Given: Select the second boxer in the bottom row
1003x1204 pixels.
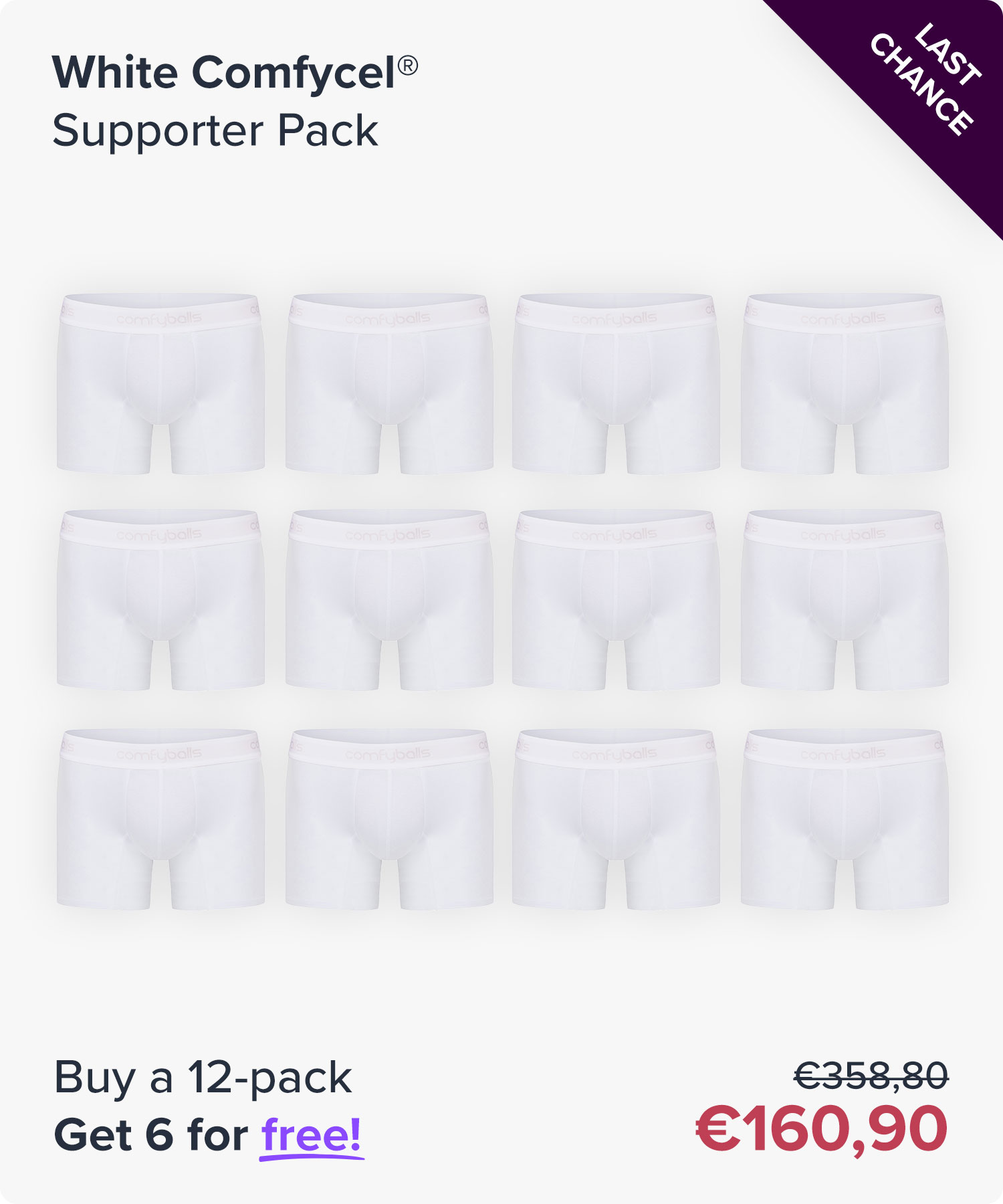Looking at the screenshot, I should click(x=389, y=819).
